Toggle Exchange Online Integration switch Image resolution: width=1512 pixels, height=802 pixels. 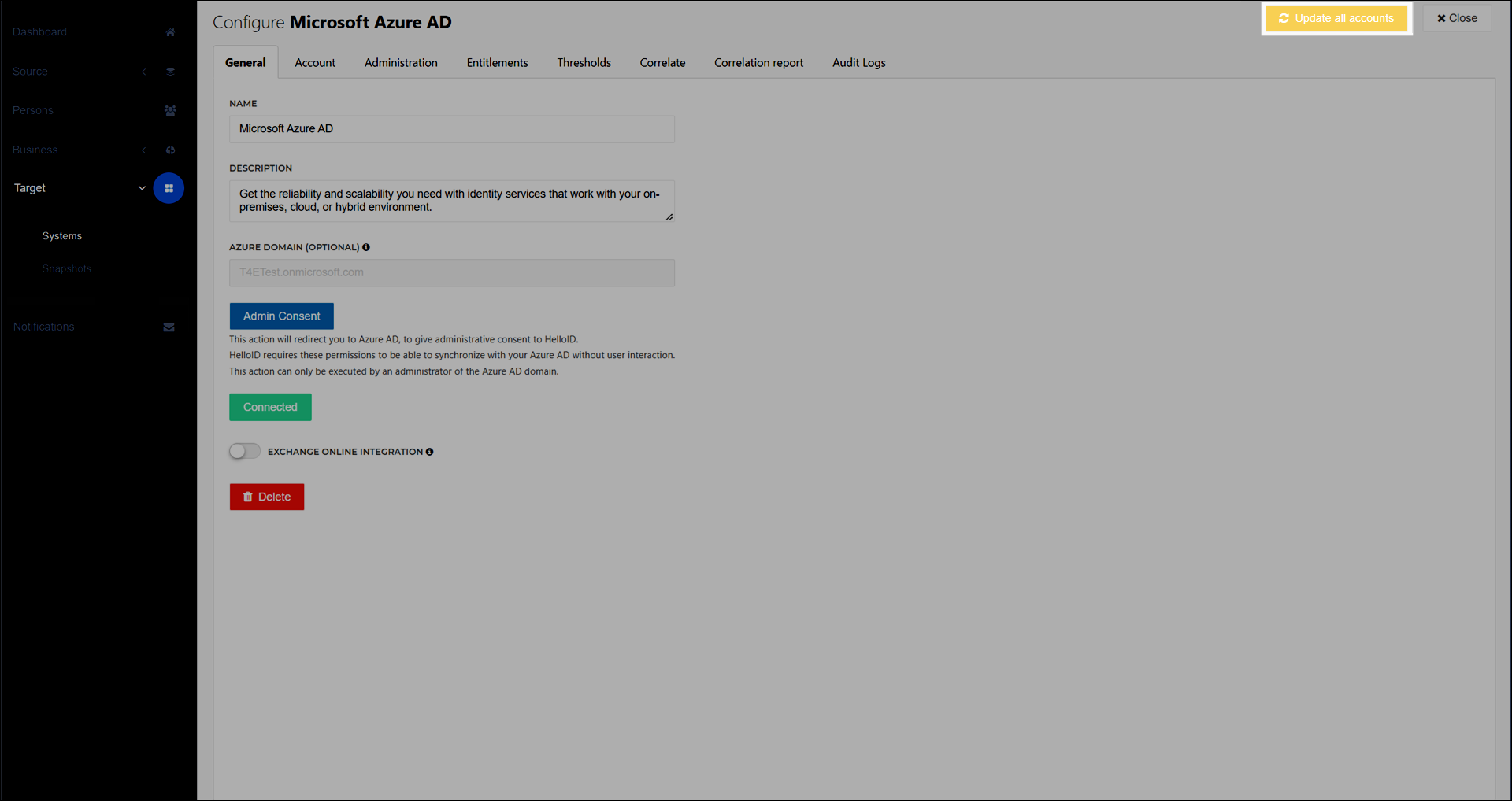point(245,451)
